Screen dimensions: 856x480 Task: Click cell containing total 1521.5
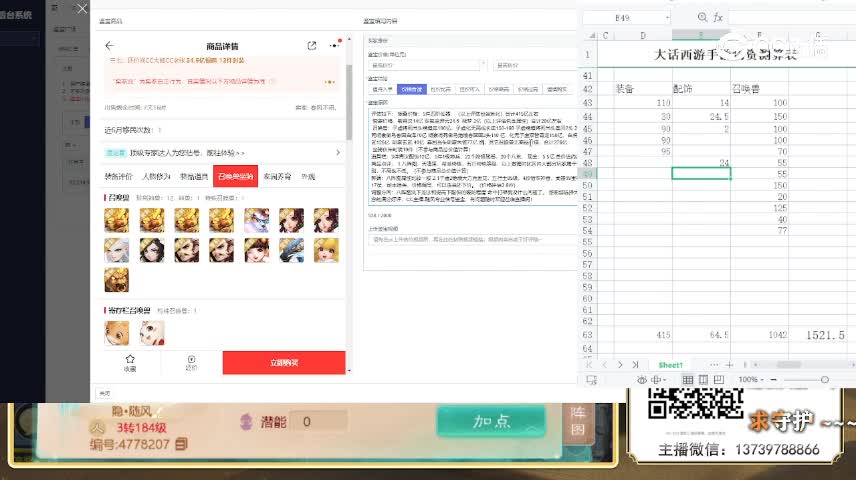coord(818,335)
